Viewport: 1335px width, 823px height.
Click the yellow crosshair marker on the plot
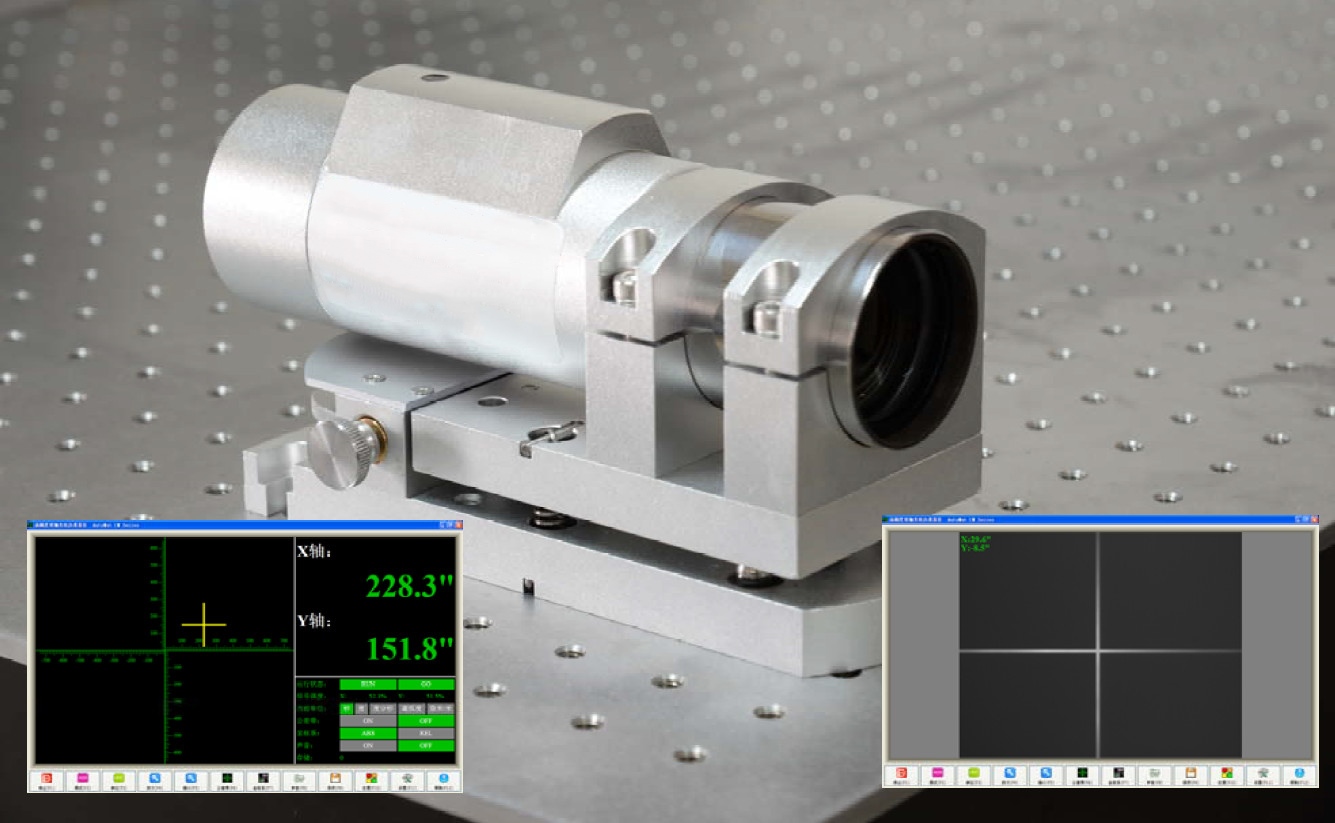(x=204, y=624)
